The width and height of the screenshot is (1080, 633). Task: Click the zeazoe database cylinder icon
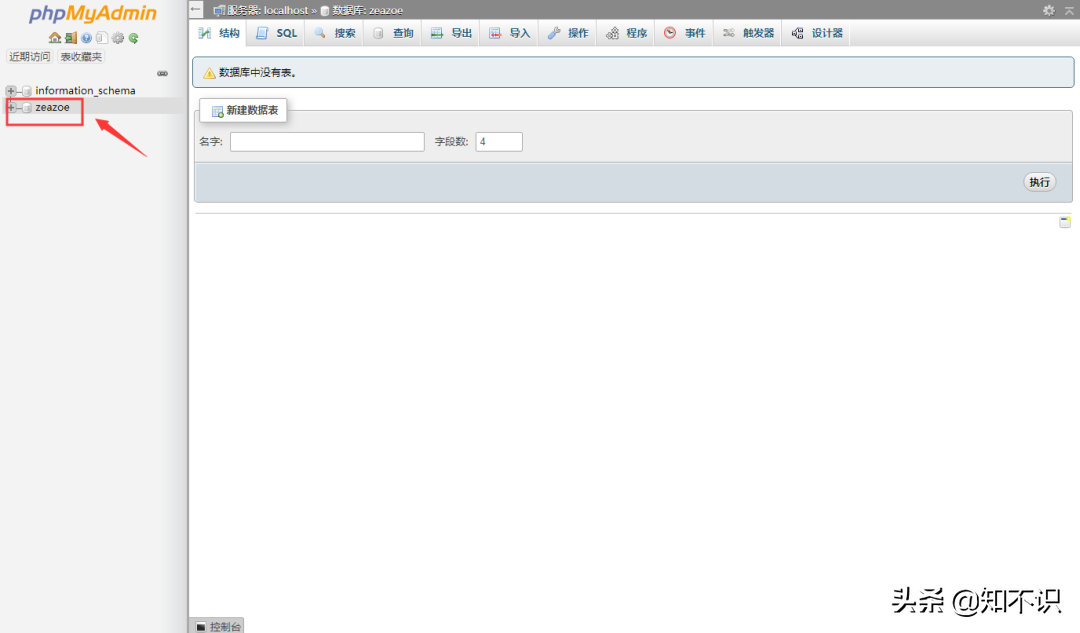pos(27,107)
